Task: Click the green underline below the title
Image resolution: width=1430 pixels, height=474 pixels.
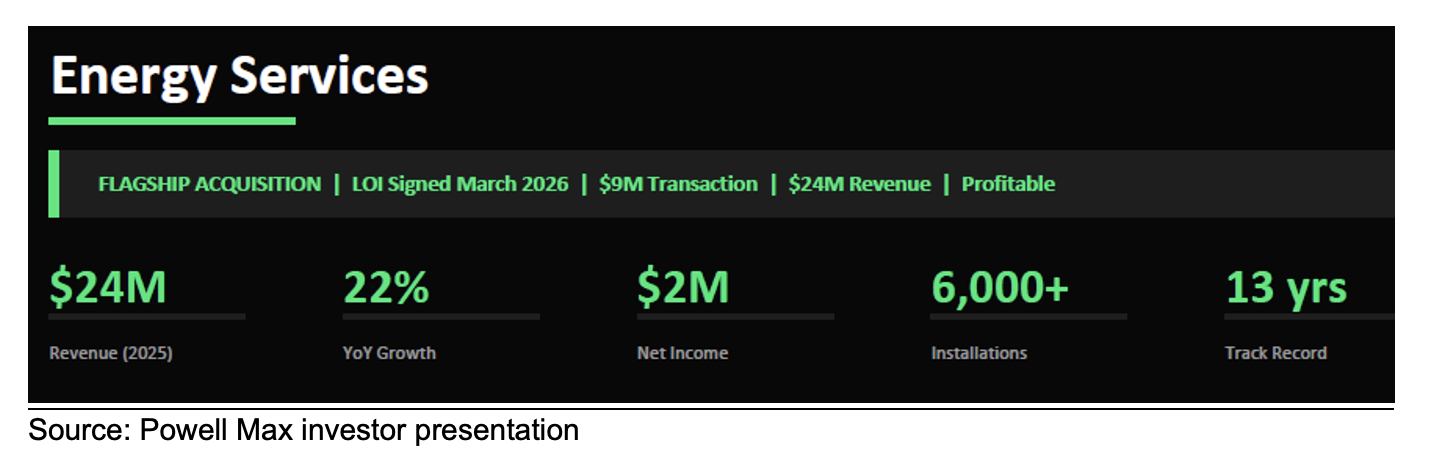Action: tap(171, 121)
